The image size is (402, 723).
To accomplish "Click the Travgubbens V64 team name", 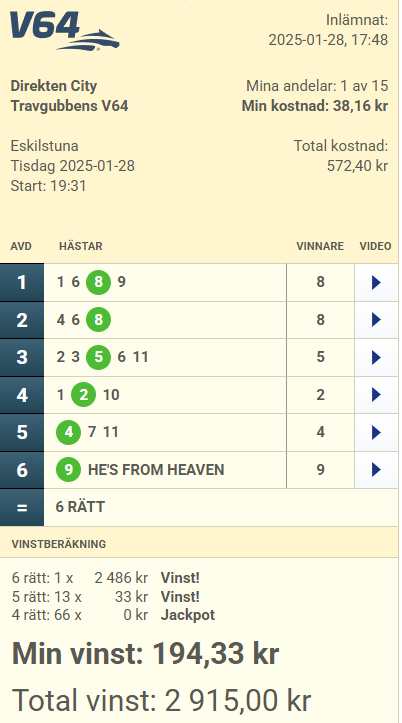I will pyautogui.click(x=69, y=106).
